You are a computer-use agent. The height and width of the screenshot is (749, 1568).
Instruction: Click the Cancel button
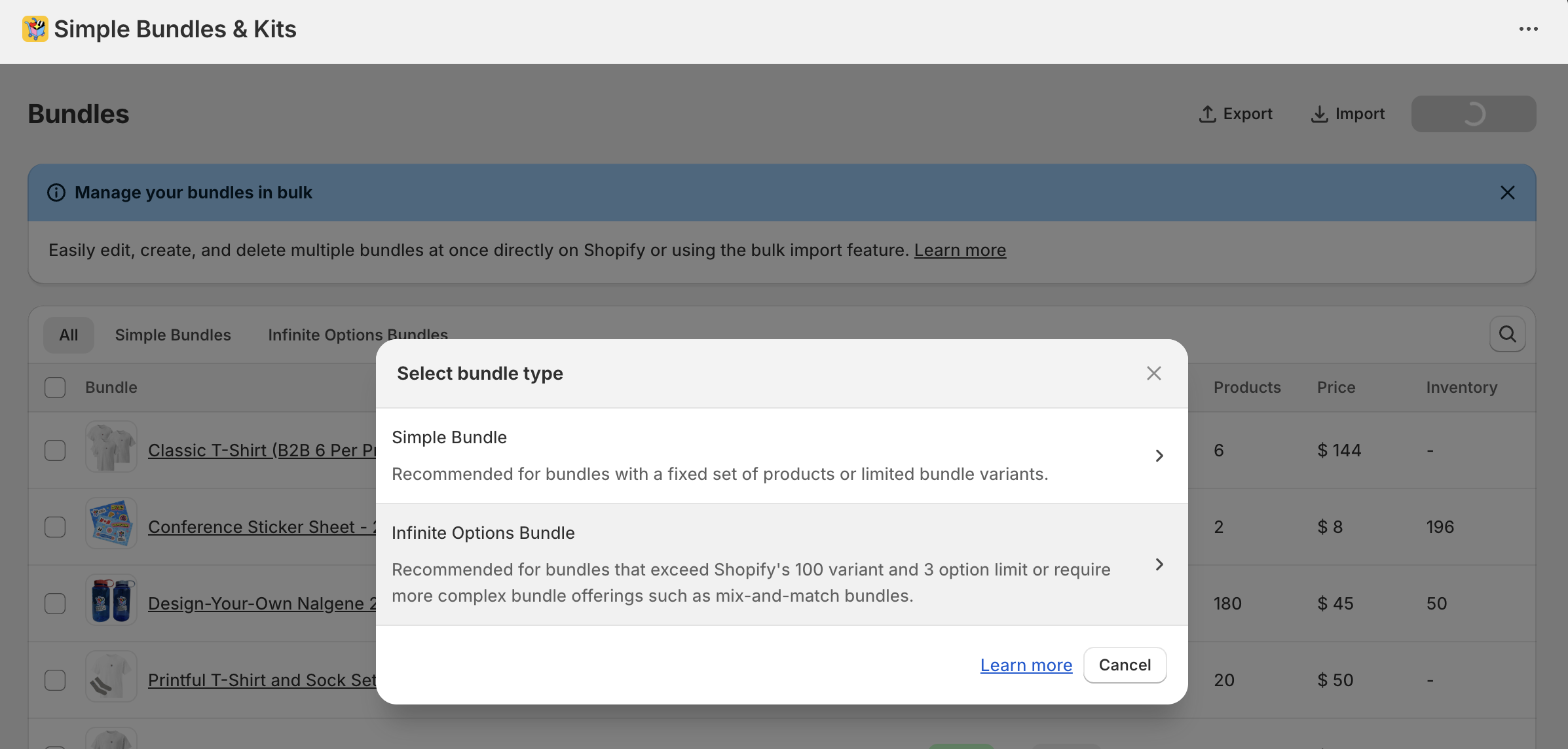[1125, 665]
